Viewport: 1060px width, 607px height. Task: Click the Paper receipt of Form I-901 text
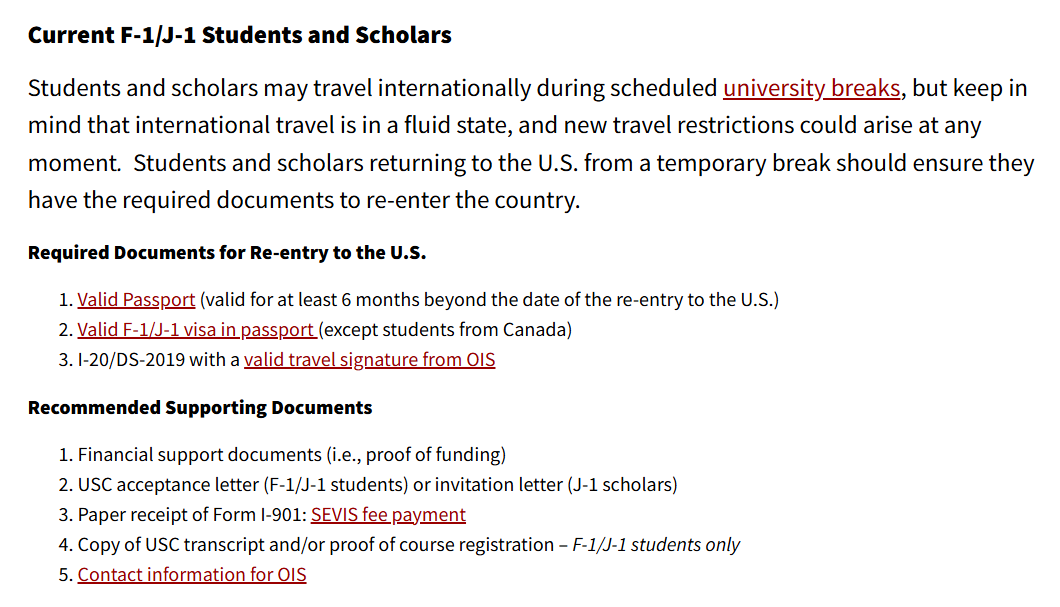pos(191,515)
